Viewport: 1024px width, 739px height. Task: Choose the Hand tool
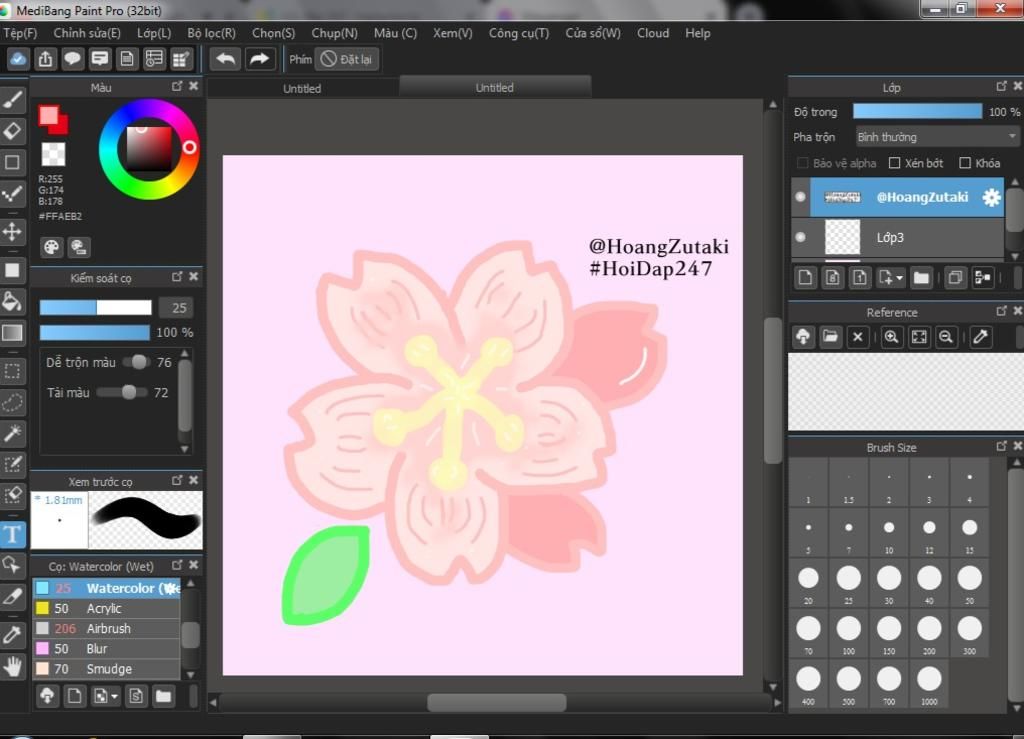click(12, 666)
